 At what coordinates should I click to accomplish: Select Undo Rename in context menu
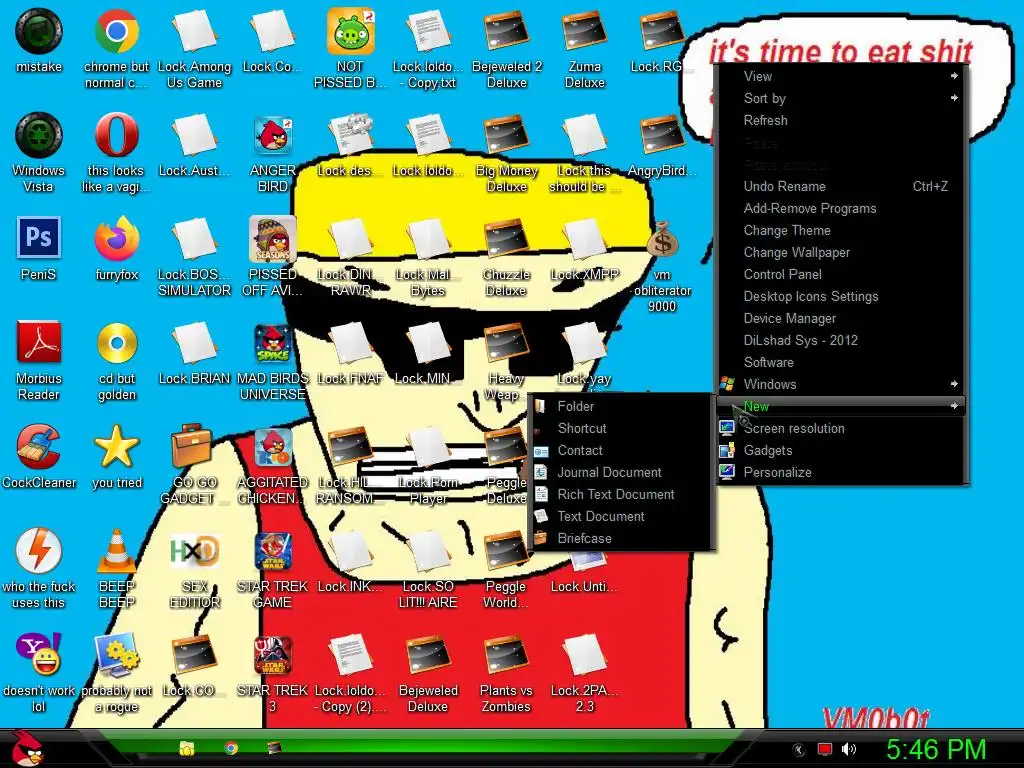pyautogui.click(x=841, y=186)
